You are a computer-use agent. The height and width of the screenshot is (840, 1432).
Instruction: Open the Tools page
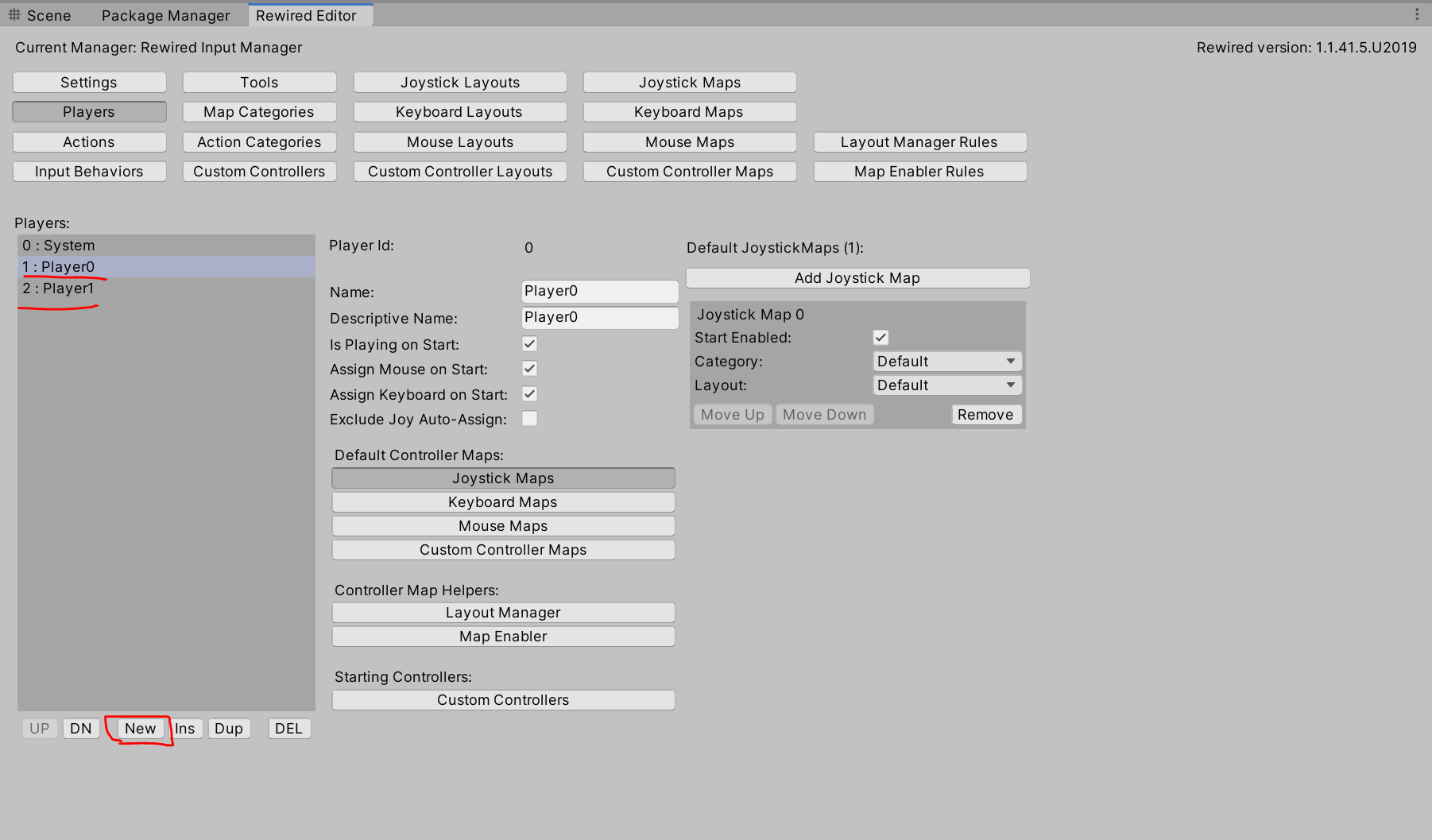pyautogui.click(x=259, y=83)
